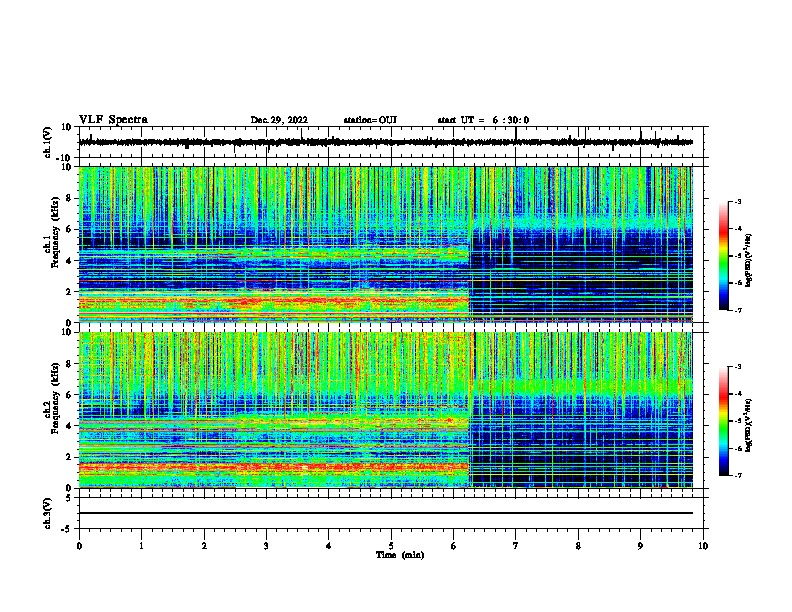Click the 5 tick on ch.3(V) axis
Image resolution: width=792 pixels, height=612 pixels.
tap(69, 498)
